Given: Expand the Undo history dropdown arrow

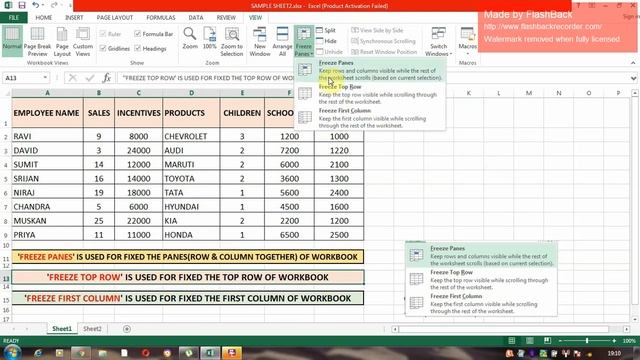Looking at the screenshot, I should pyautogui.click(x=44, y=5).
